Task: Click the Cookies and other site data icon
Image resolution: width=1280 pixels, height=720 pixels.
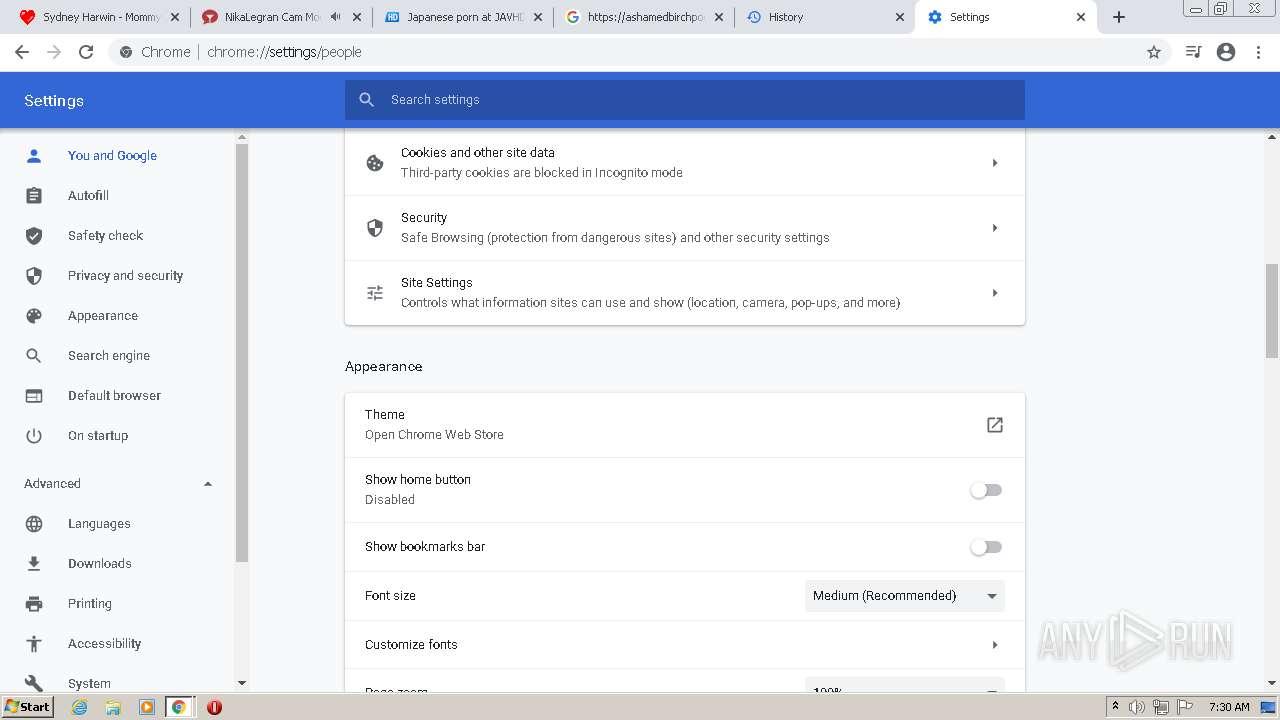Action: (x=375, y=163)
